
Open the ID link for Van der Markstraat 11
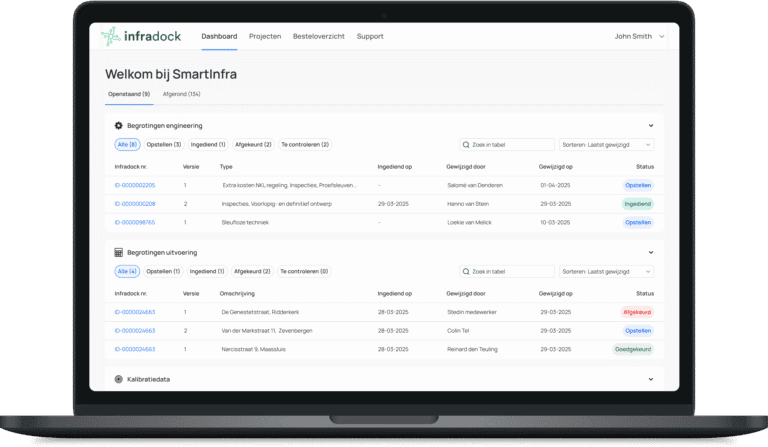pos(135,331)
